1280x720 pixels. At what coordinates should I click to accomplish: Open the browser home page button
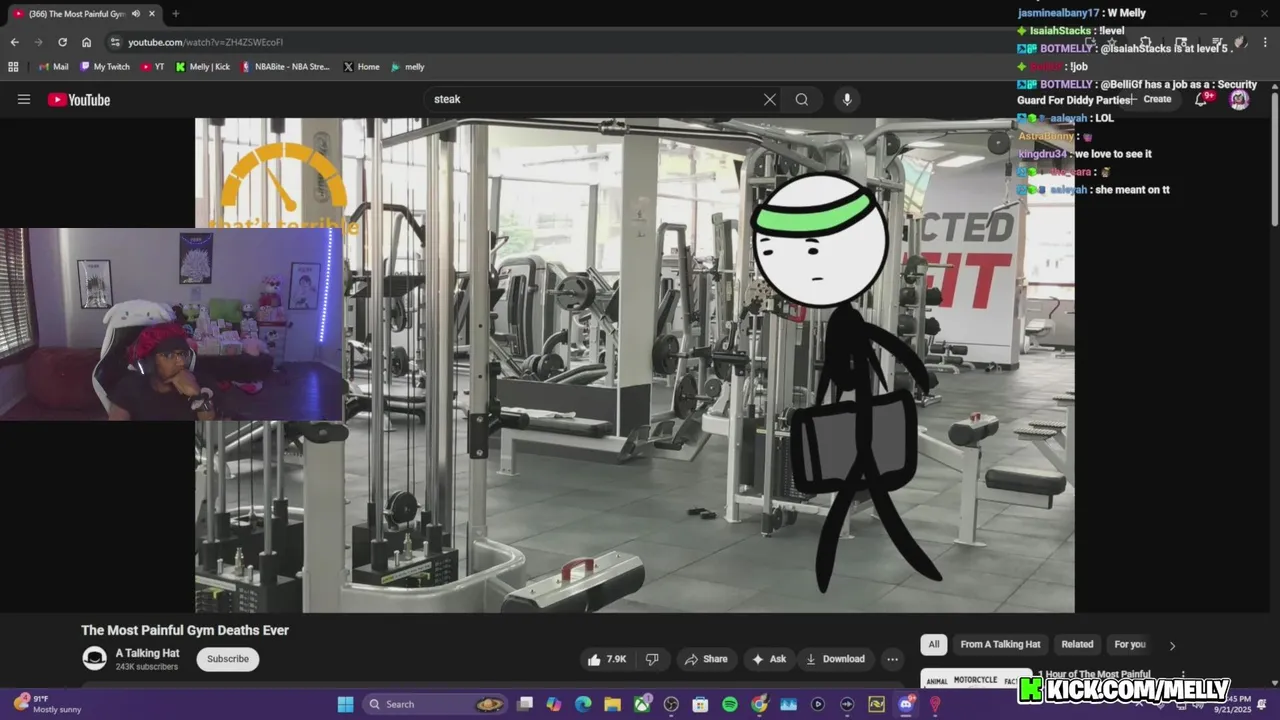(x=87, y=42)
